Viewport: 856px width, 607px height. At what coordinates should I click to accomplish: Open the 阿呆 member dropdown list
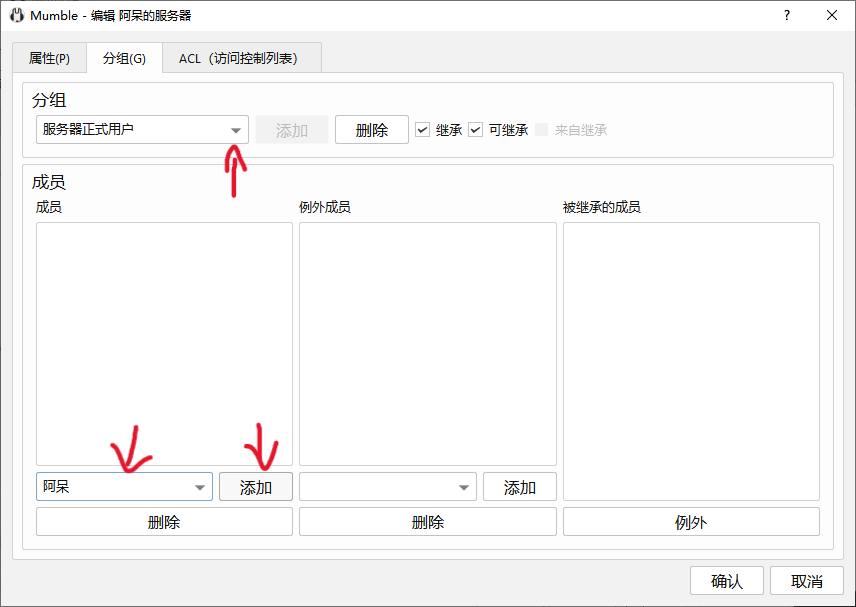coord(198,487)
